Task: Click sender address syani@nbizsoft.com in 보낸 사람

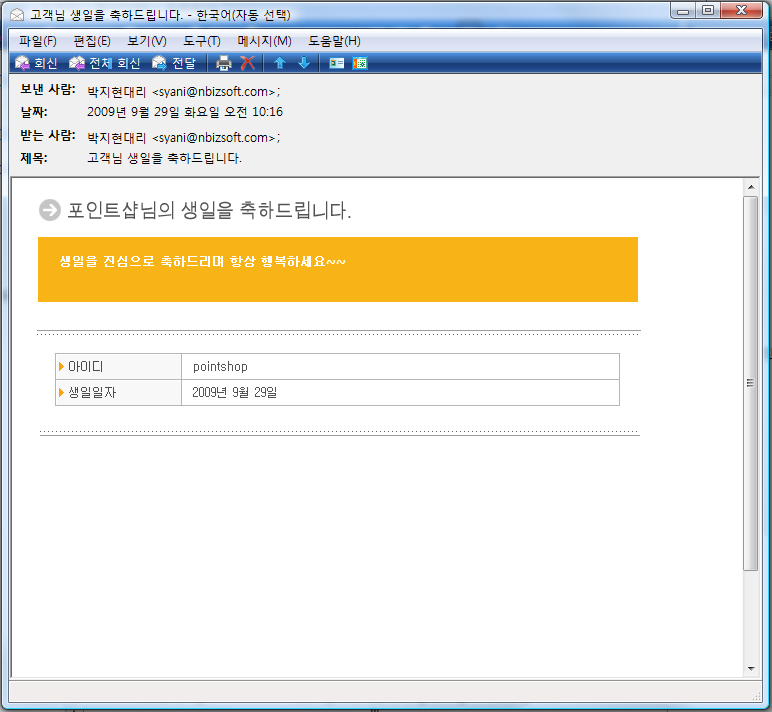Action: (212, 92)
